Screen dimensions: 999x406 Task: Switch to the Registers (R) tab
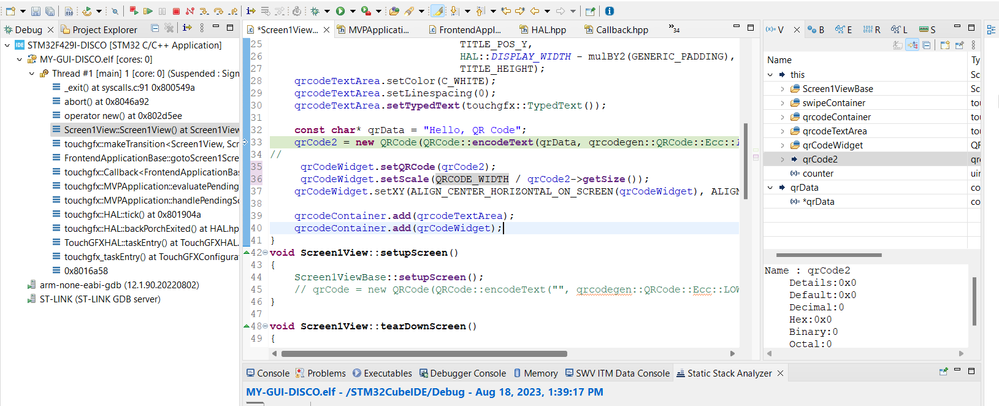[872, 29]
